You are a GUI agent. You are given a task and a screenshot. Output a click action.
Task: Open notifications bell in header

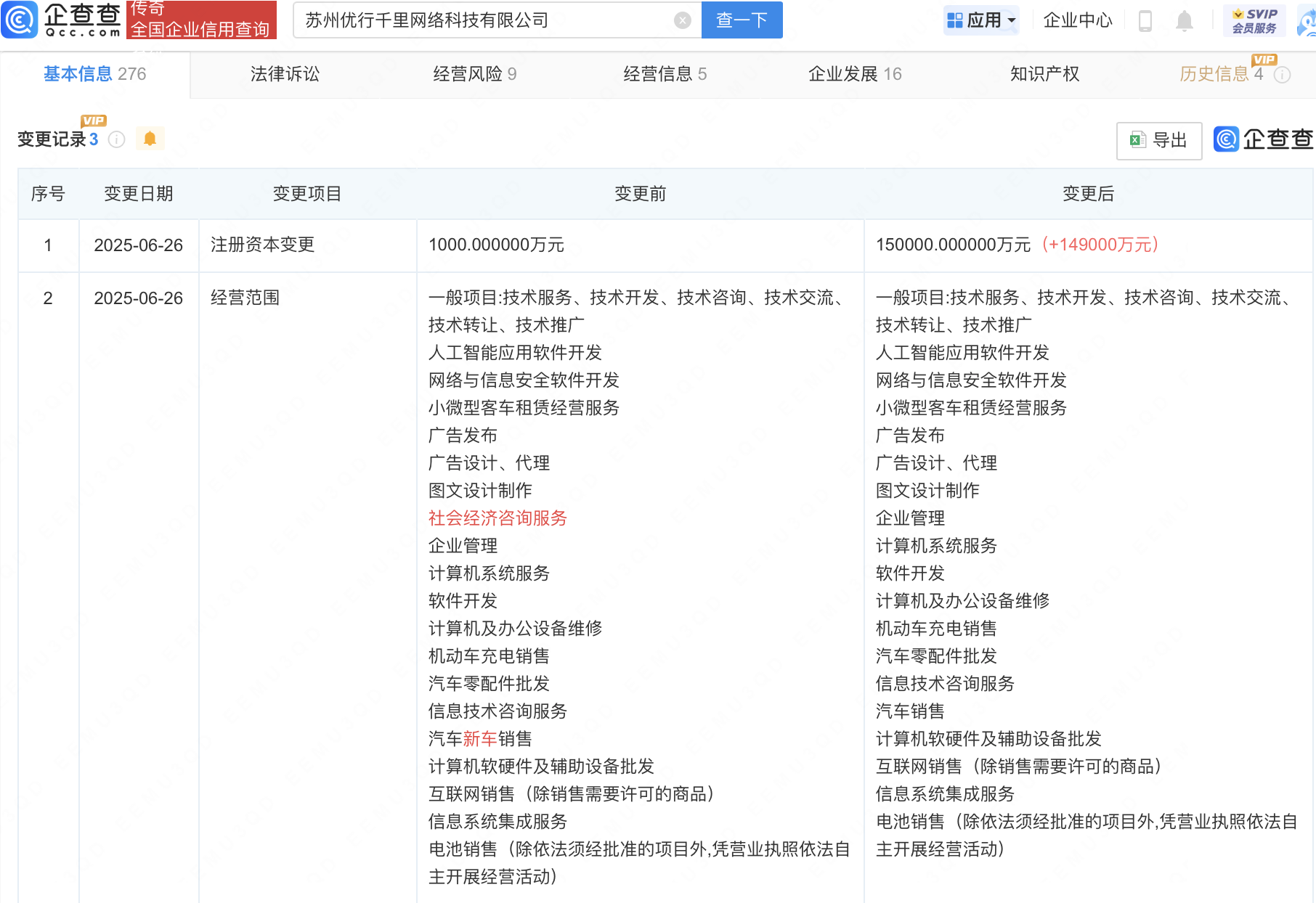pos(1184,21)
